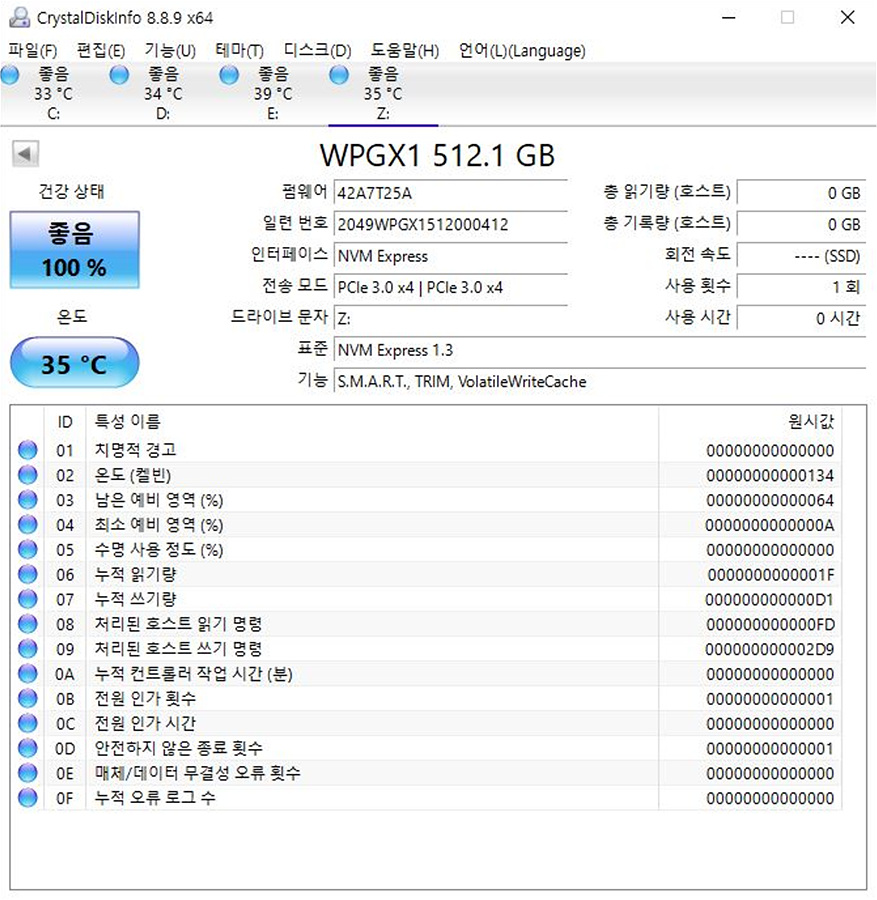The image size is (877, 900).
Task: Click raw value 000000000001F
Action: (771, 575)
